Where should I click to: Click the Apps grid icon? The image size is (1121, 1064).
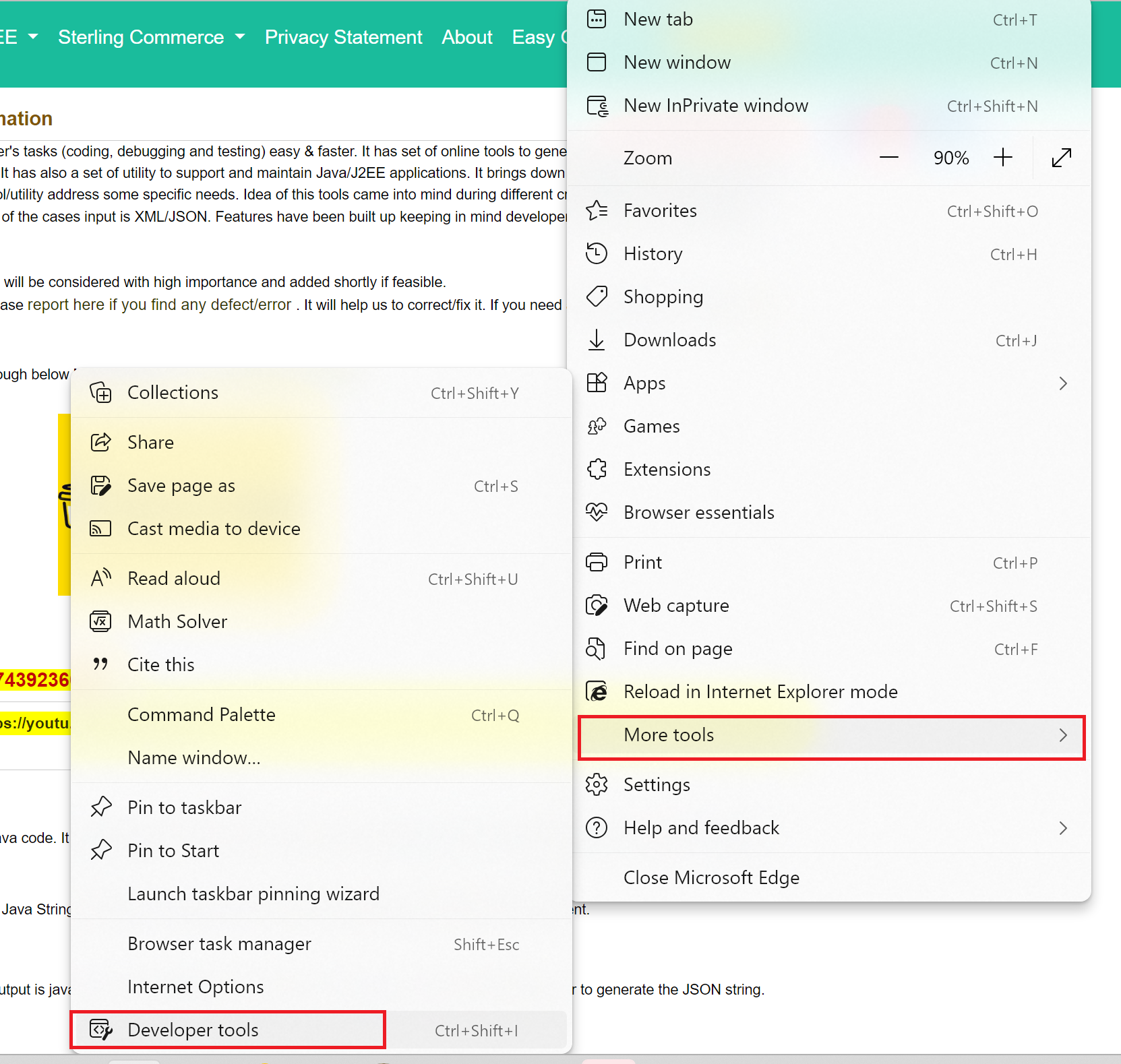click(597, 383)
